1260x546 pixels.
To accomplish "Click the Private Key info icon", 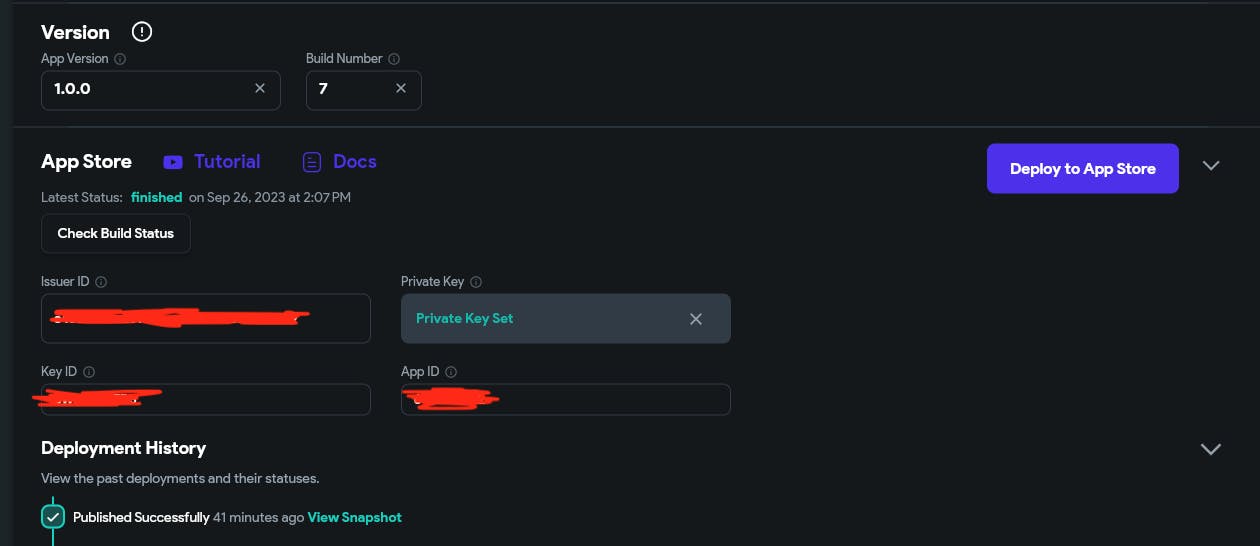I will pos(476,282).
